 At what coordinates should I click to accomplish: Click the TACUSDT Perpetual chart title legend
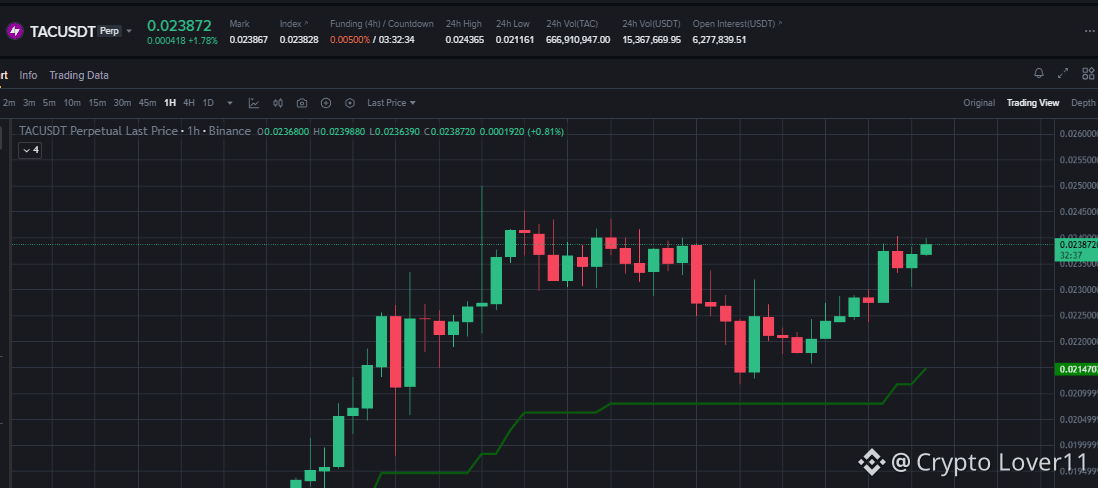click(134, 131)
